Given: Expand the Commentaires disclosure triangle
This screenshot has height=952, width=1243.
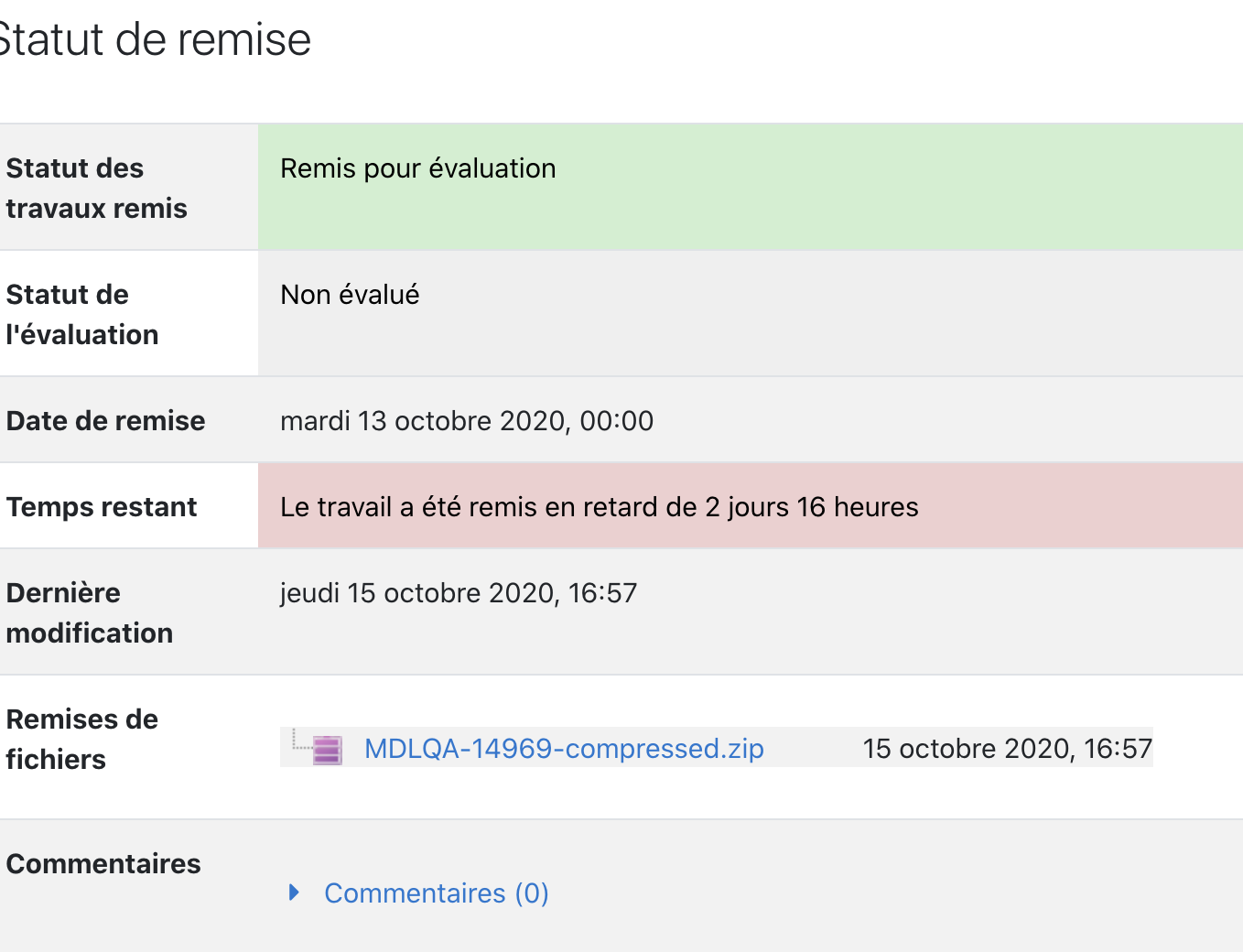Looking at the screenshot, I should click(x=294, y=892).
